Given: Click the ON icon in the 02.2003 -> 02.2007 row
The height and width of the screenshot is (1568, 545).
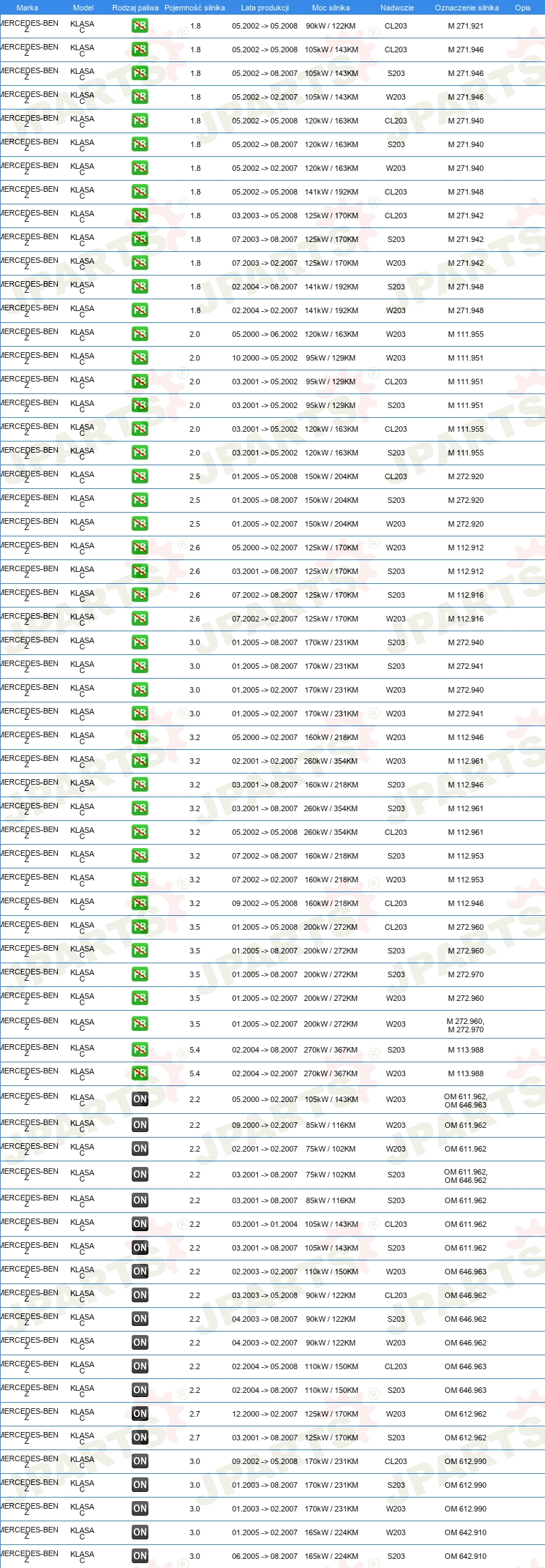Looking at the screenshot, I should pos(140,1272).
